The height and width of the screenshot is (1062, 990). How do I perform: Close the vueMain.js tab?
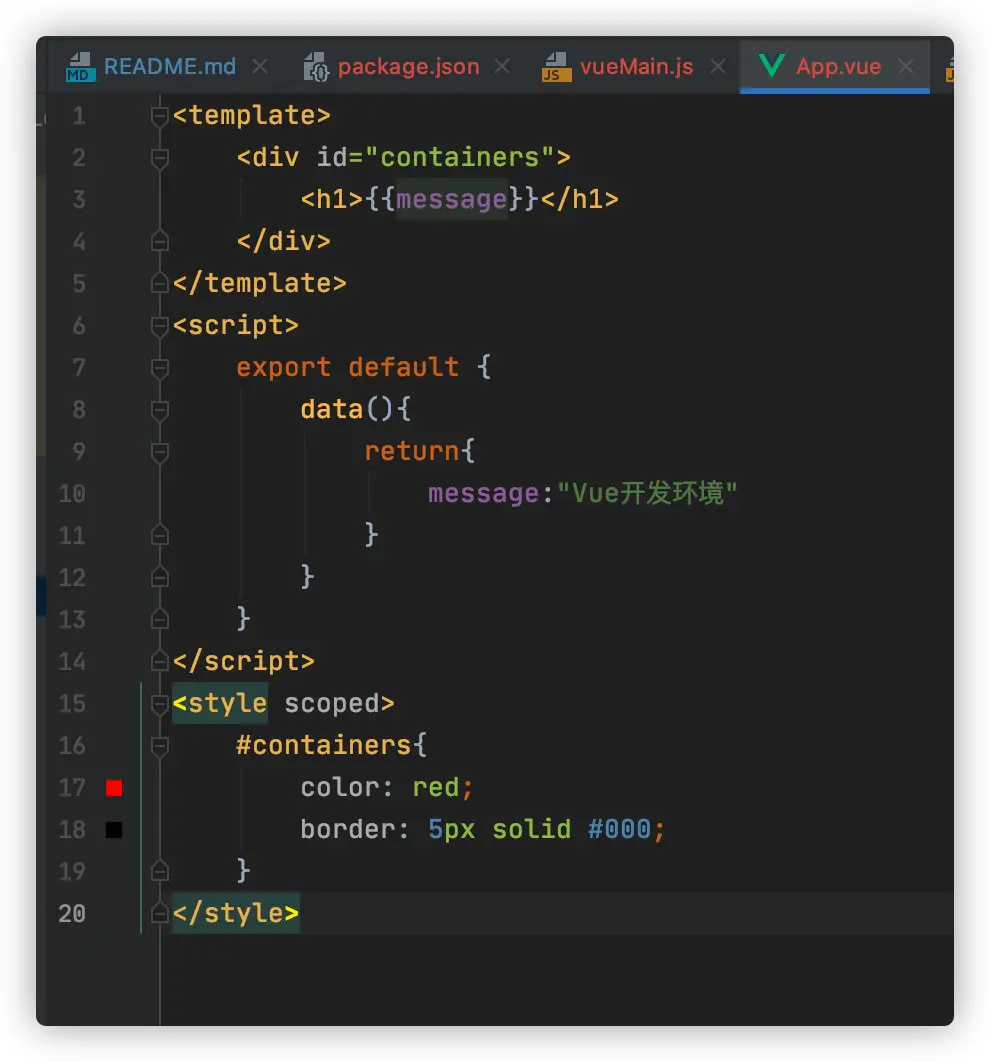coord(718,66)
